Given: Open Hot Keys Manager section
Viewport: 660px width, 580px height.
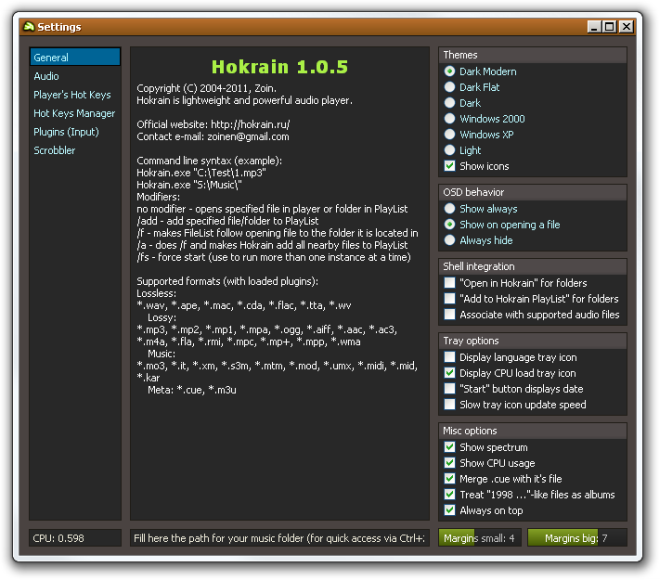Looking at the screenshot, I should pos(74,114).
